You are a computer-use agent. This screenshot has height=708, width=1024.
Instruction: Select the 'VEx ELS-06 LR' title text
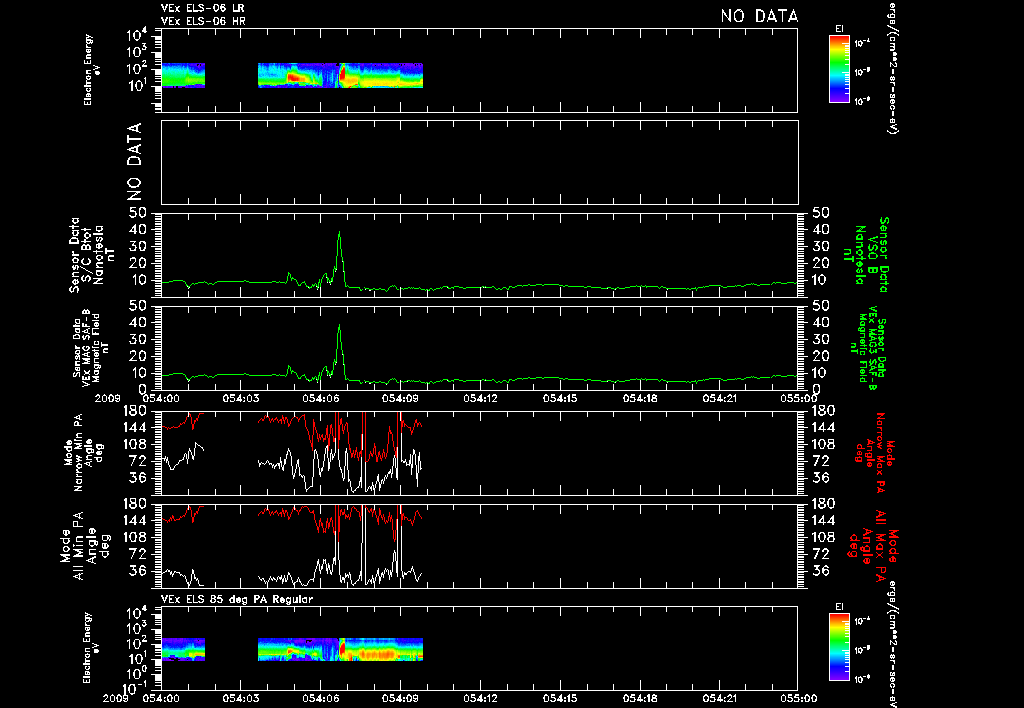[x=202, y=8]
